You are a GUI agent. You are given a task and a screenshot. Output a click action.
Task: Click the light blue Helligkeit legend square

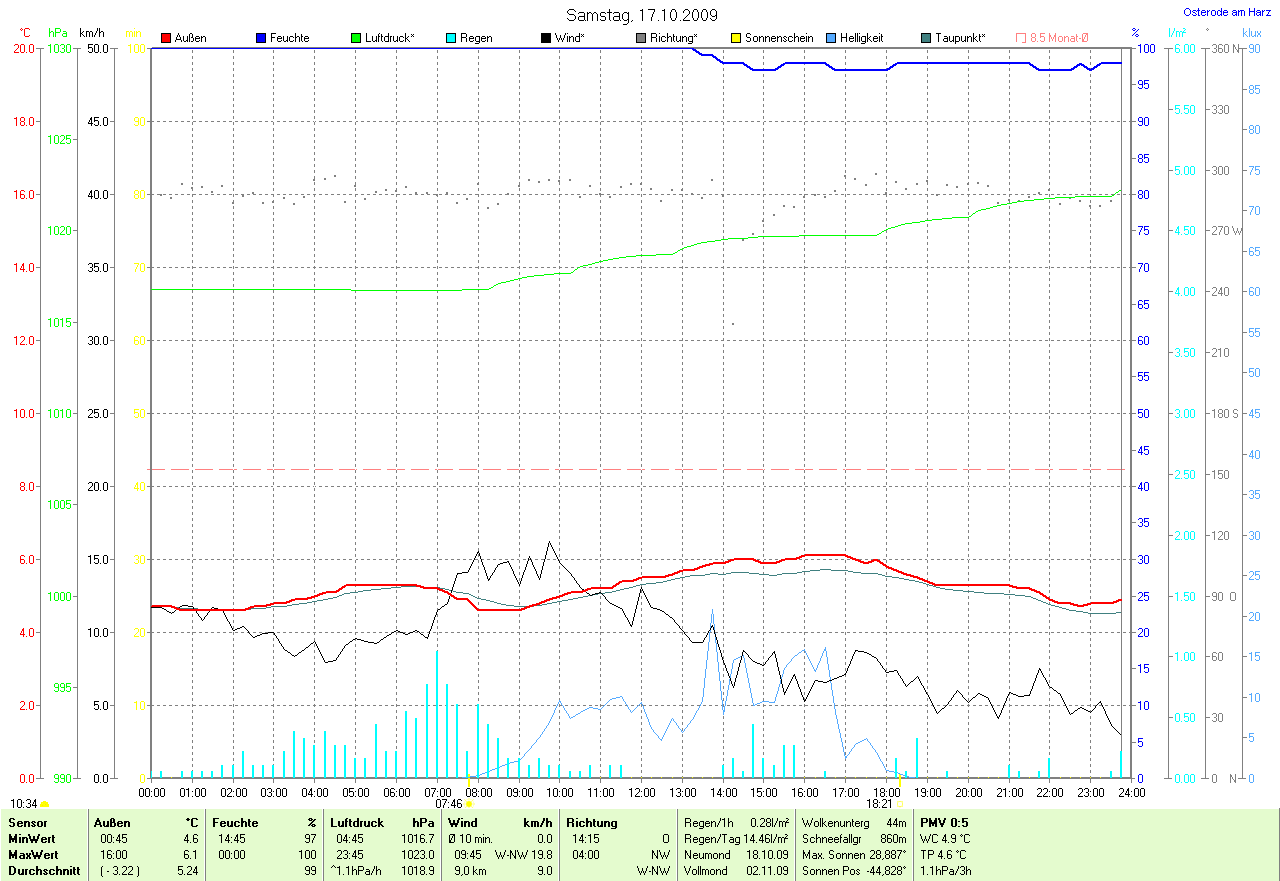click(x=831, y=38)
